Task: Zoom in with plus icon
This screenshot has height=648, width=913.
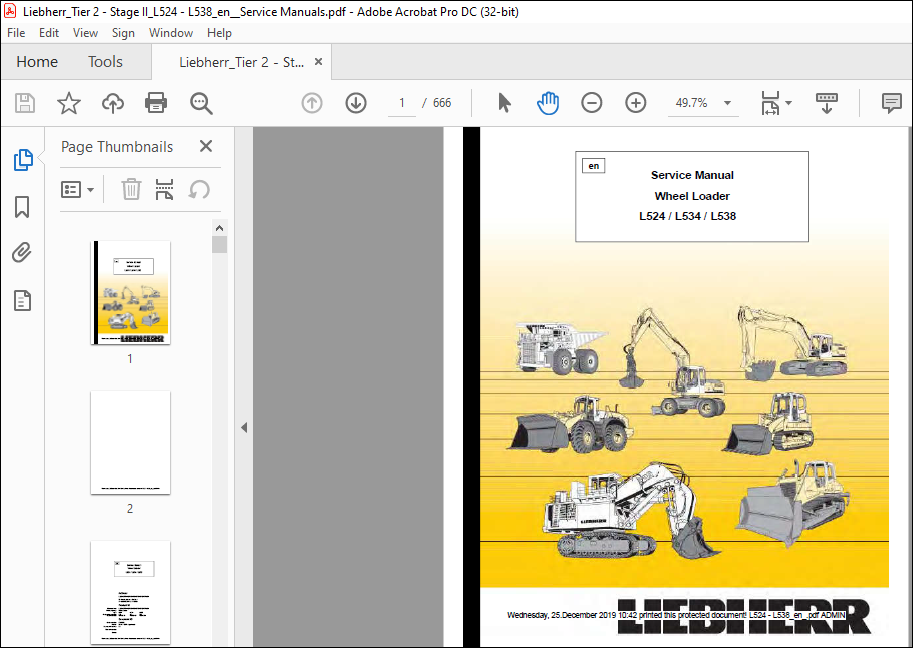Action: tap(636, 103)
